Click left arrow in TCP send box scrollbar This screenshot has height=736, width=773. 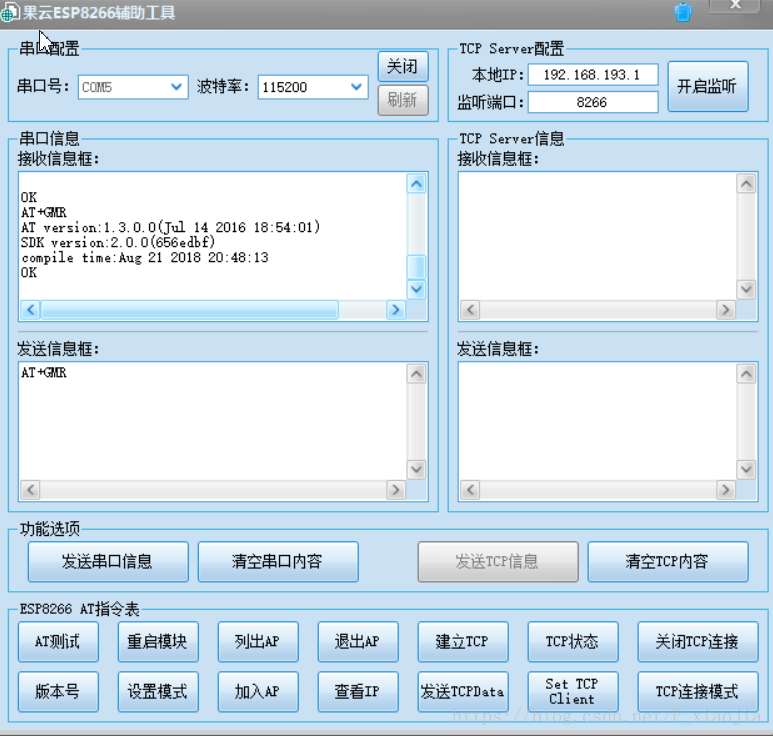(x=470, y=490)
